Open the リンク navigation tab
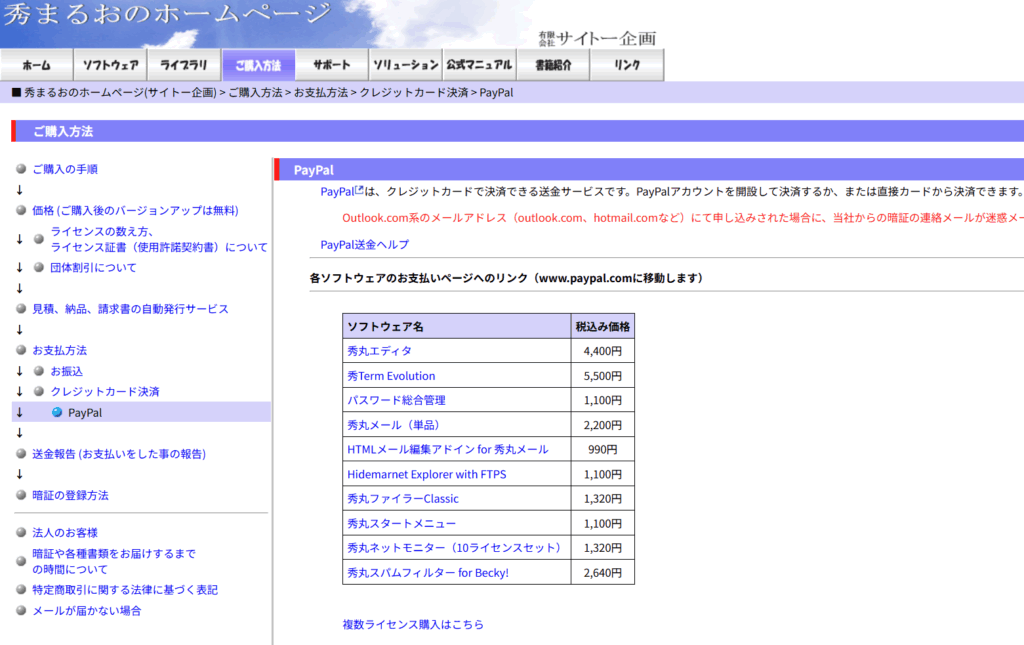The image size is (1024, 645). pyautogui.click(x=627, y=65)
